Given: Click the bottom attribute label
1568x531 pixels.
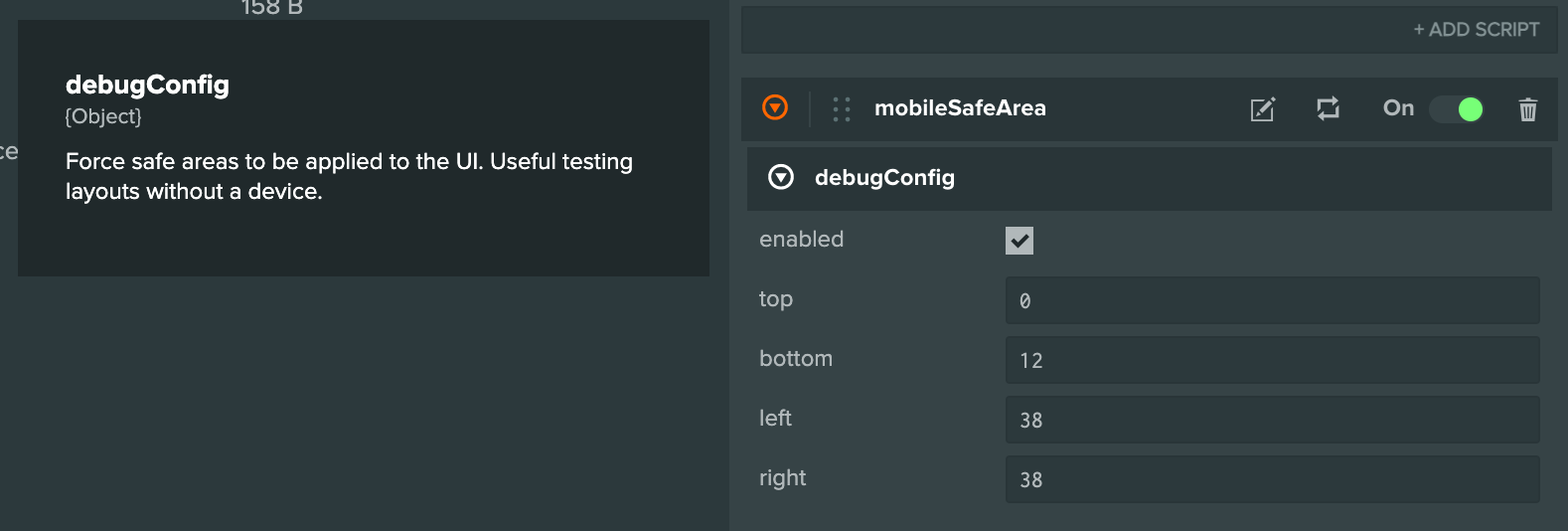Looking at the screenshot, I should click(796, 359).
